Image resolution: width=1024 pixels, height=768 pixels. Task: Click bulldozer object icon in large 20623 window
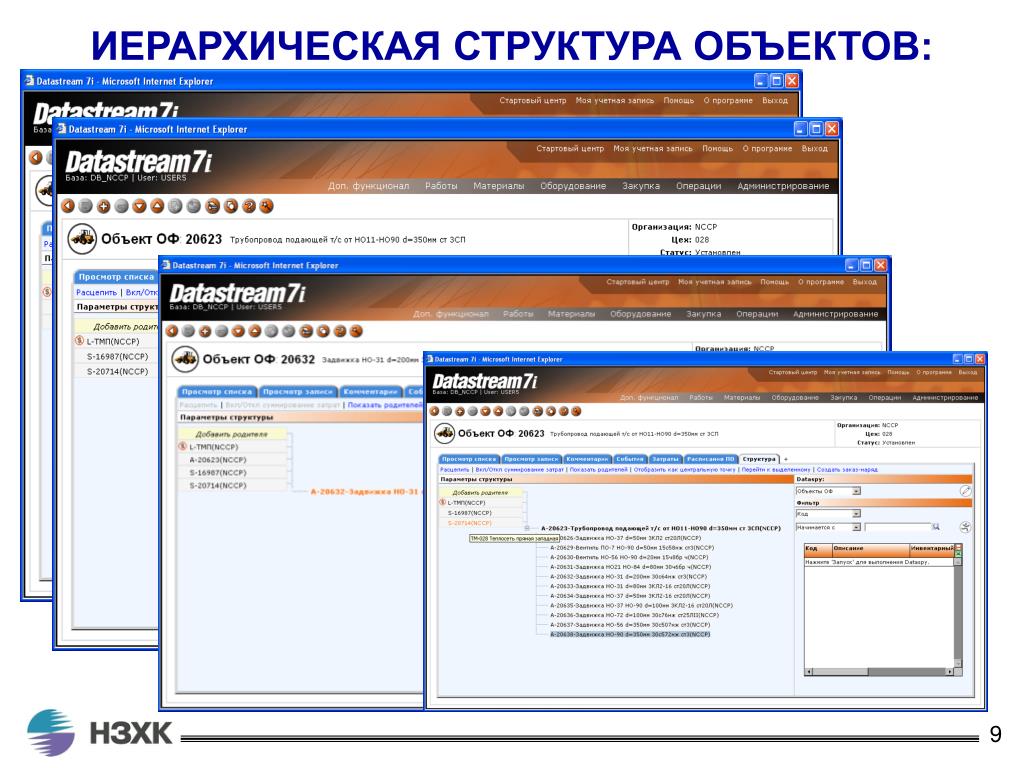pyautogui.click(x=82, y=238)
